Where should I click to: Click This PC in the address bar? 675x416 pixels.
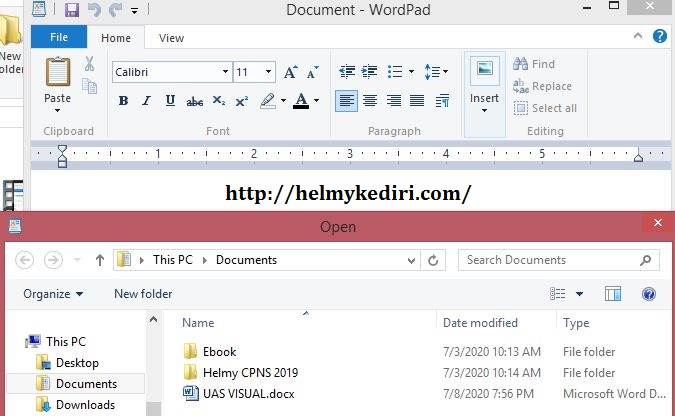[173, 260]
